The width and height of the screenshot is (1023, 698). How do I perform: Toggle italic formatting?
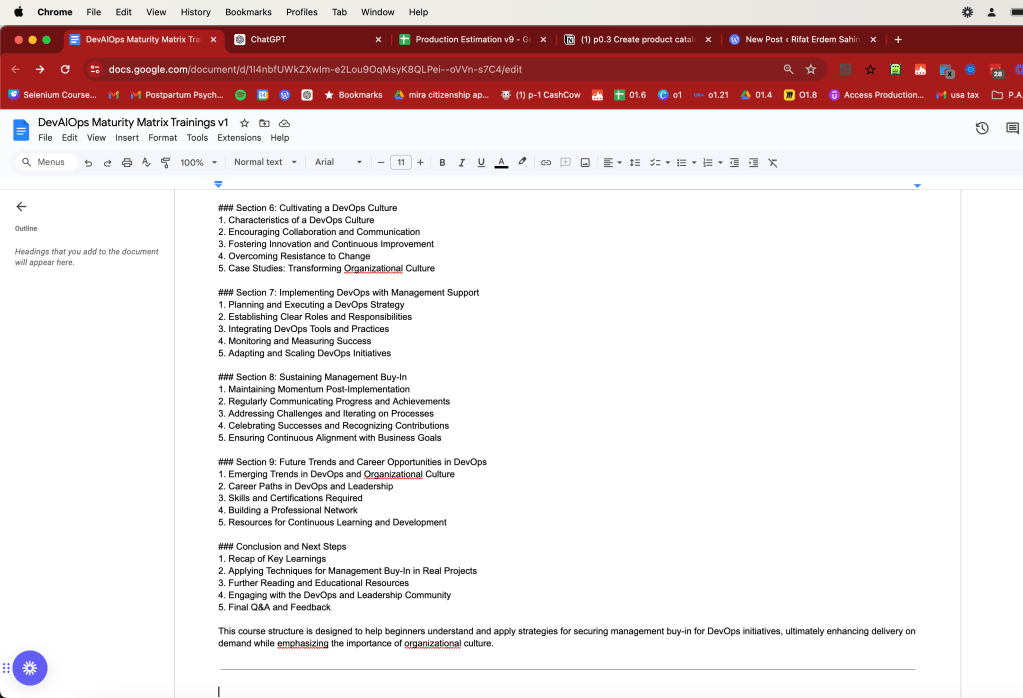(x=461, y=162)
